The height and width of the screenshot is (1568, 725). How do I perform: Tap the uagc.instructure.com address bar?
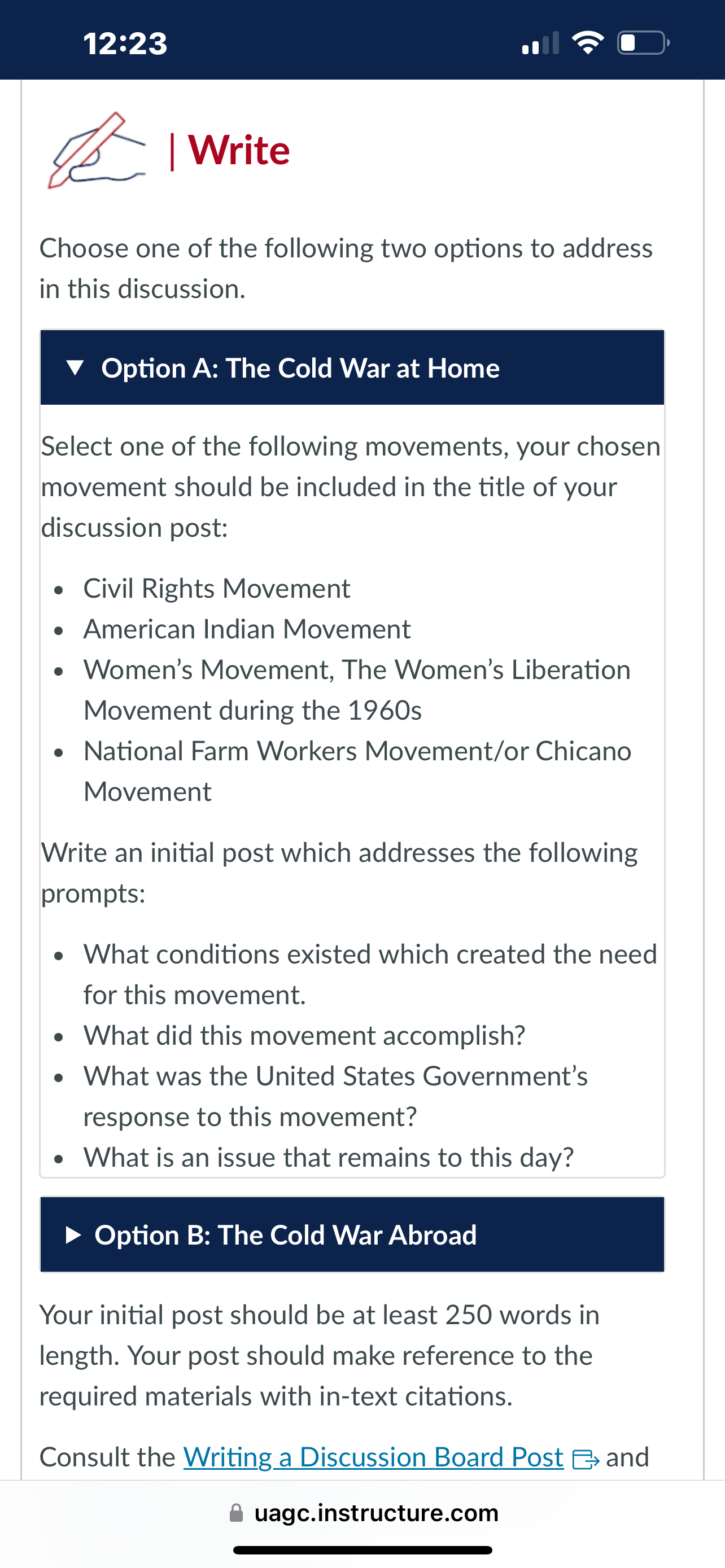point(363,1513)
